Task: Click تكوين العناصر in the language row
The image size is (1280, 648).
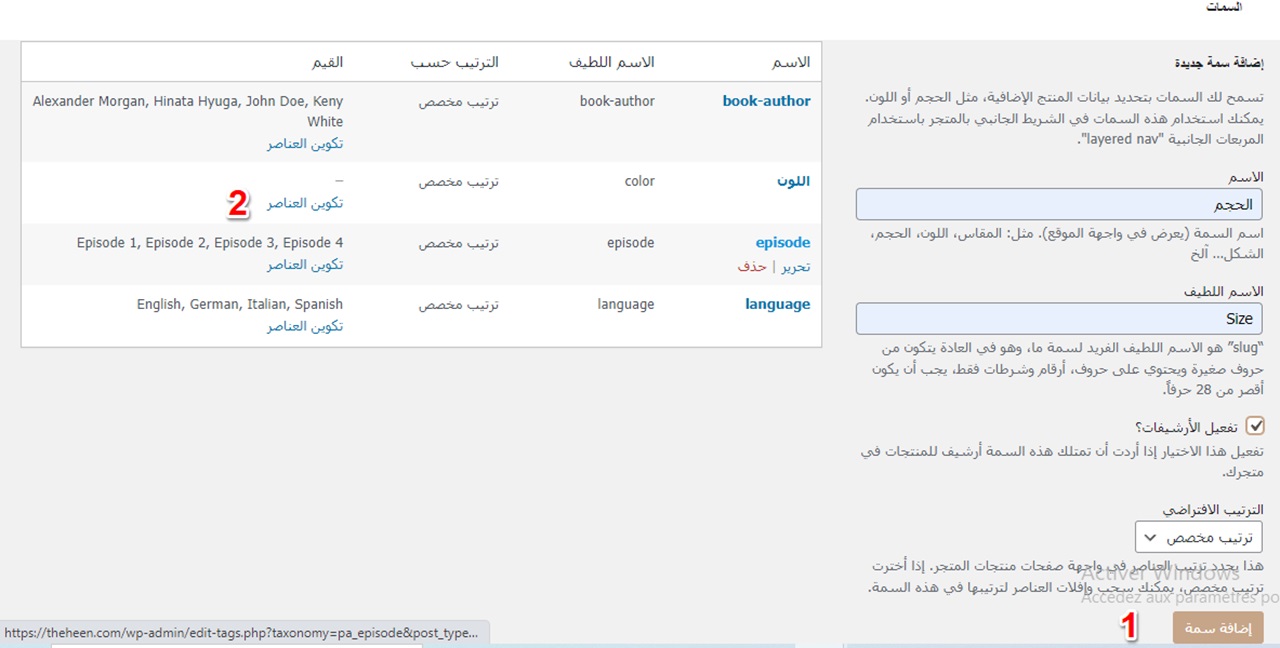Action: [x=305, y=327]
